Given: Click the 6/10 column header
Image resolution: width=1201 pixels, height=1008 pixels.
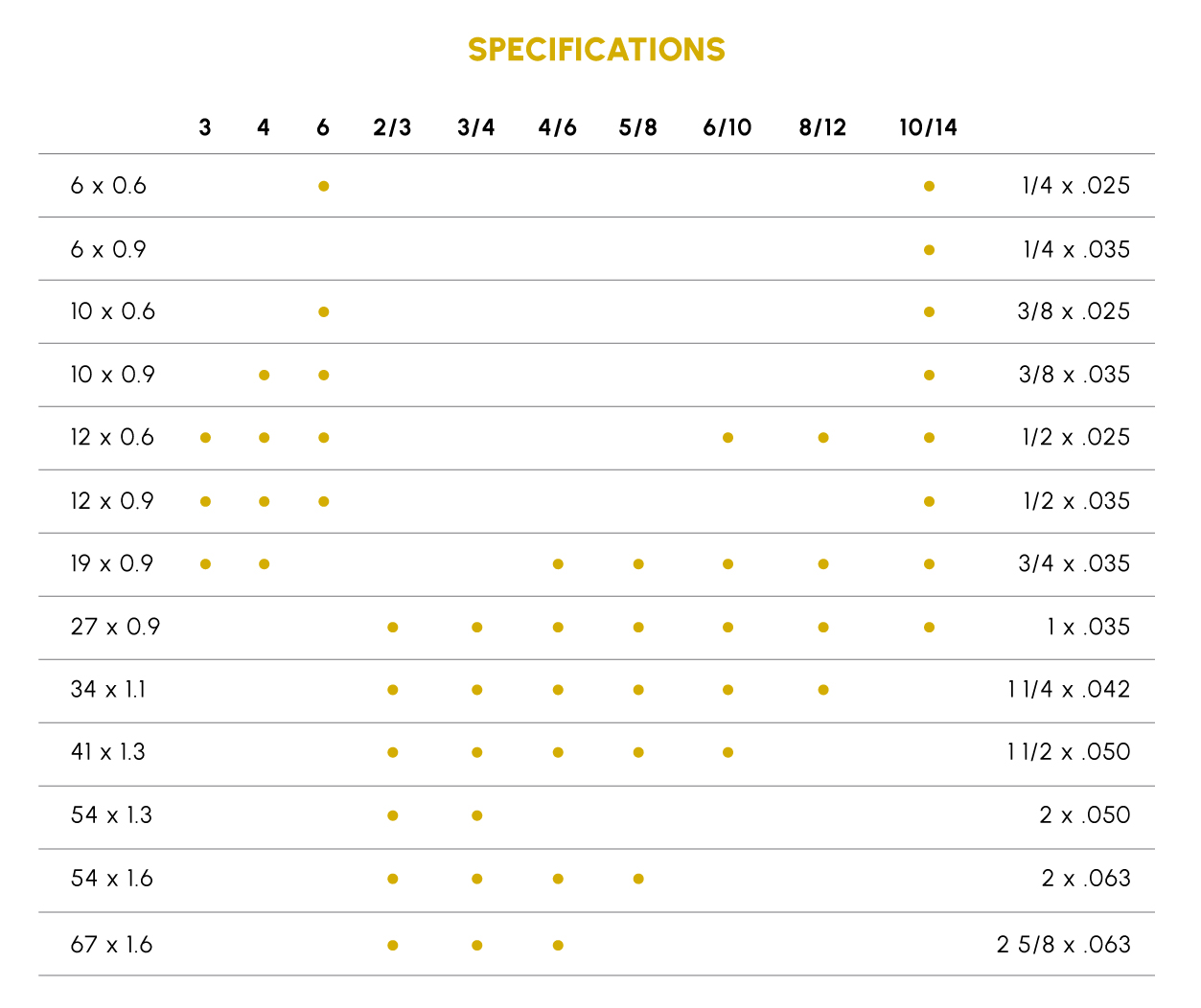Looking at the screenshot, I should click(728, 127).
